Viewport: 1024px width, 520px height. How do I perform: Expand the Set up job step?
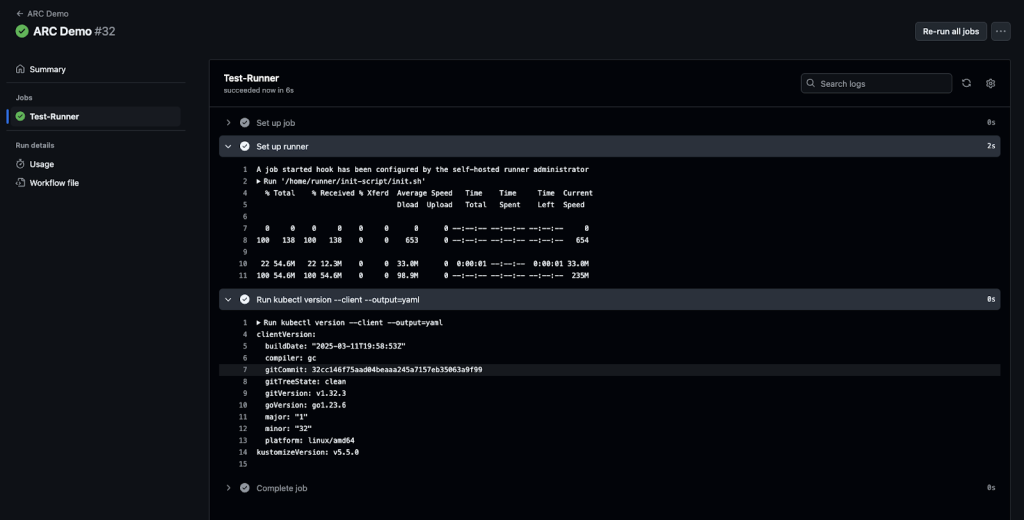tap(229, 123)
